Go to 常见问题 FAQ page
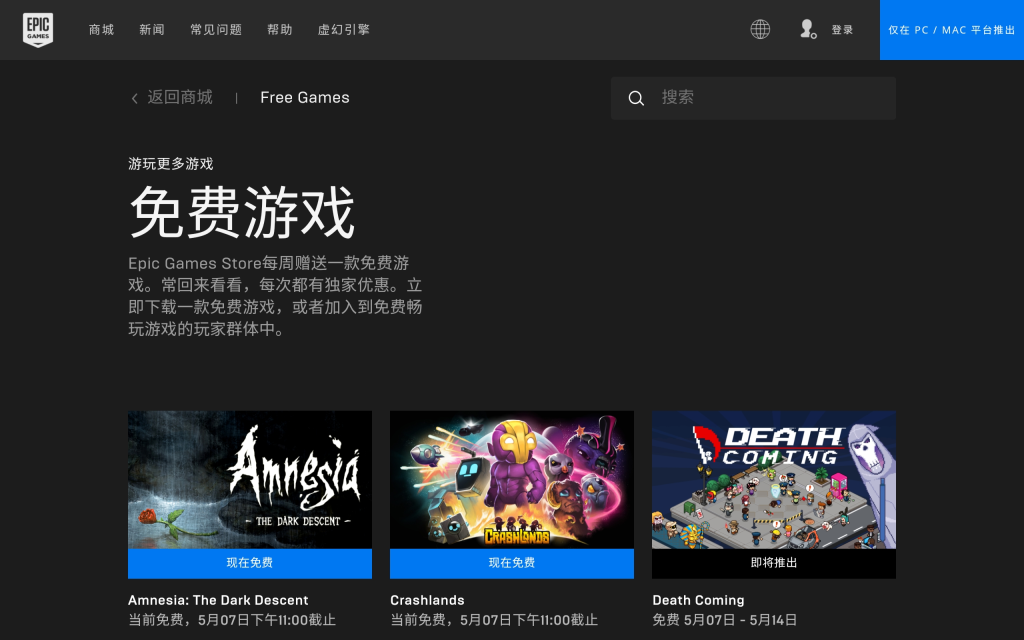Viewport: 1024px width, 640px height. click(216, 29)
